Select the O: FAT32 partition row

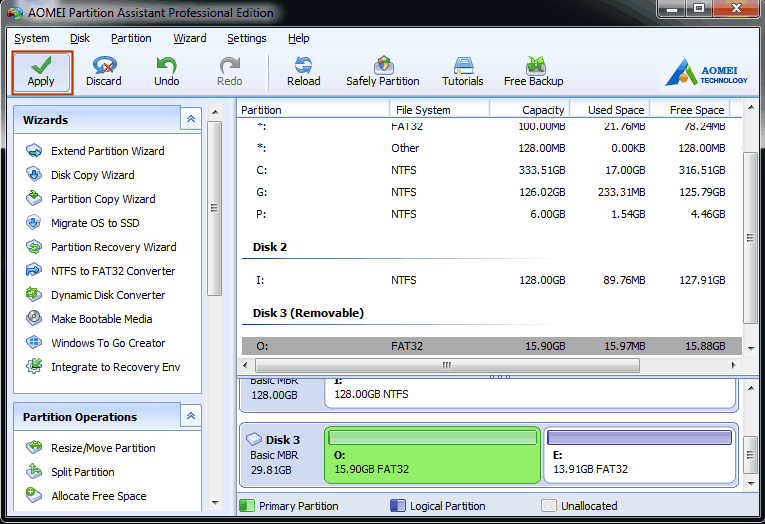(491, 346)
